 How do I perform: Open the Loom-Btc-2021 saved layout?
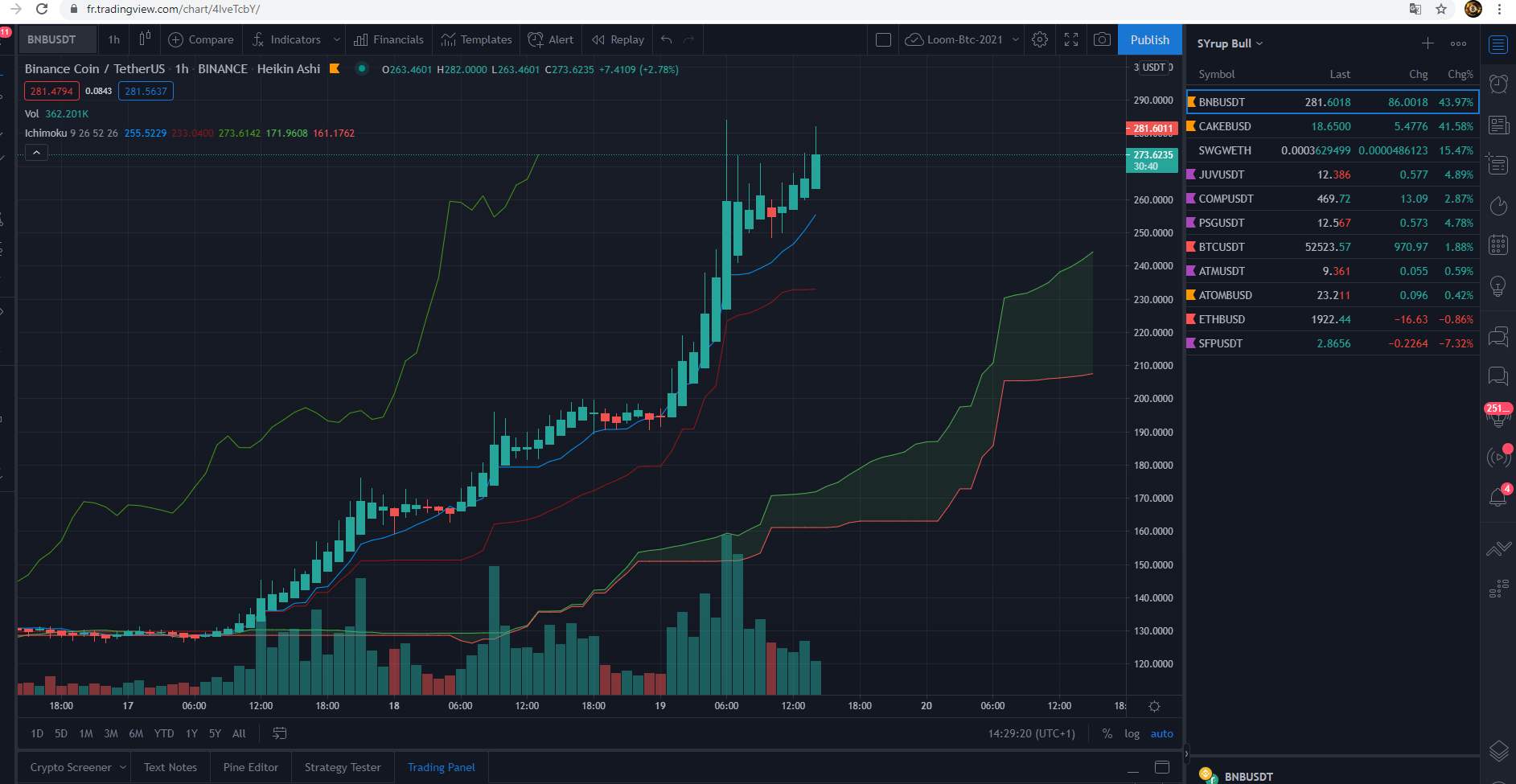pos(955,39)
